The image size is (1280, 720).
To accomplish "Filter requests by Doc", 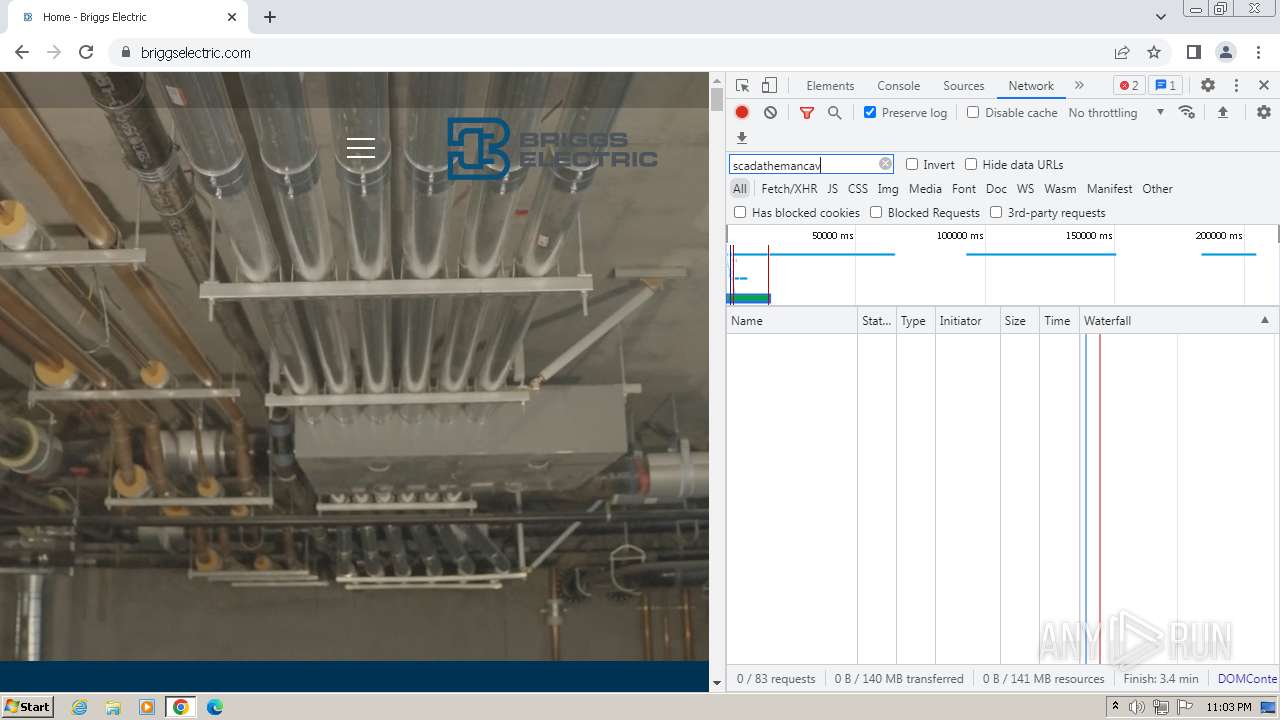I will click(996, 188).
